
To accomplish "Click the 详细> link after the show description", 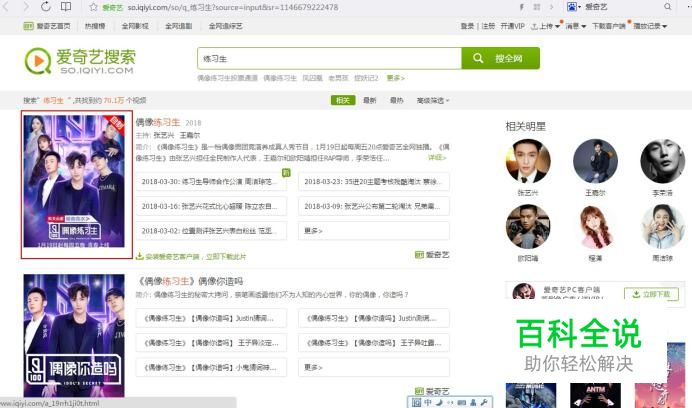I will [437, 158].
